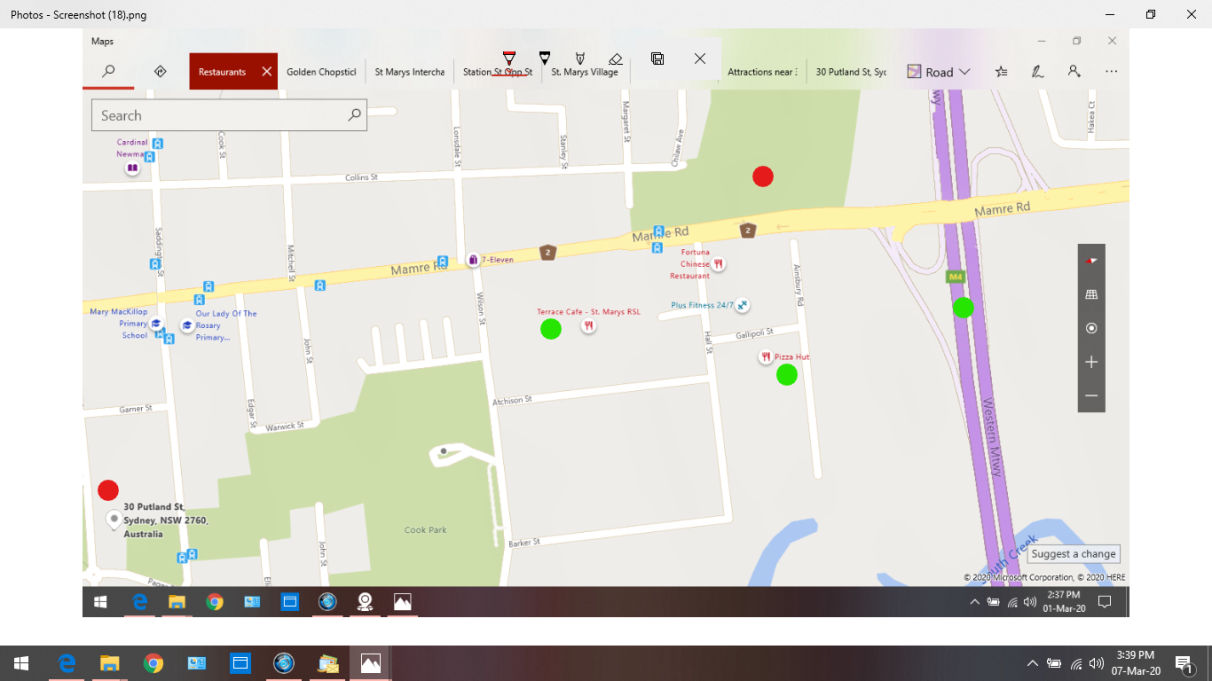The width and height of the screenshot is (1212, 681).
Task: Click the save ink icon
Action: (657, 59)
